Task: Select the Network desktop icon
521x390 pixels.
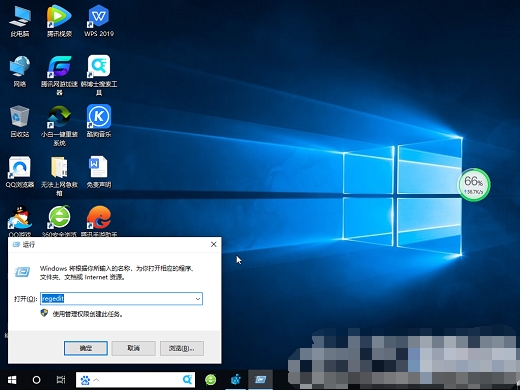Action: pyautogui.click(x=20, y=71)
